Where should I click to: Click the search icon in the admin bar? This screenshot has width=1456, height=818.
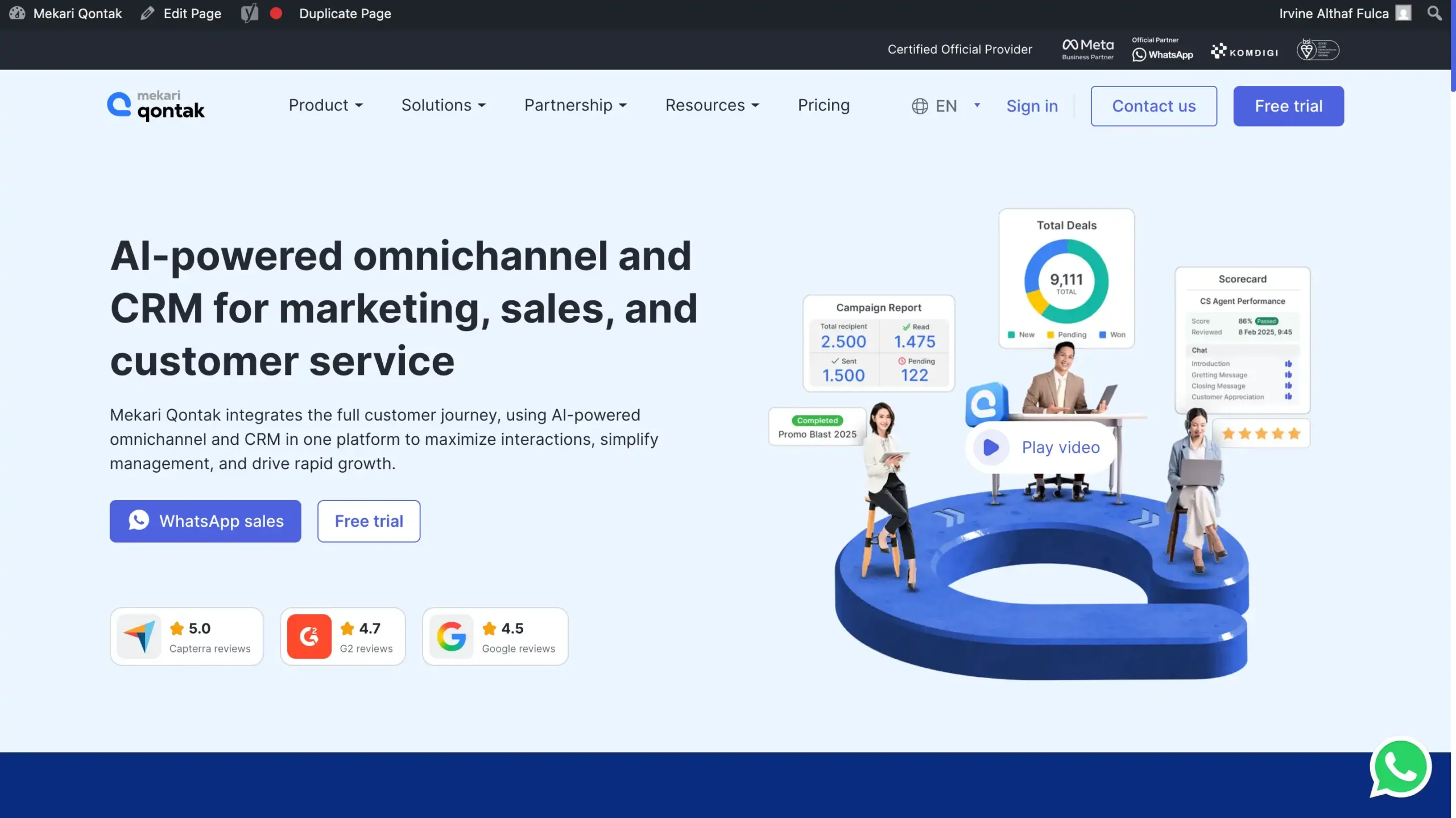tap(1434, 13)
